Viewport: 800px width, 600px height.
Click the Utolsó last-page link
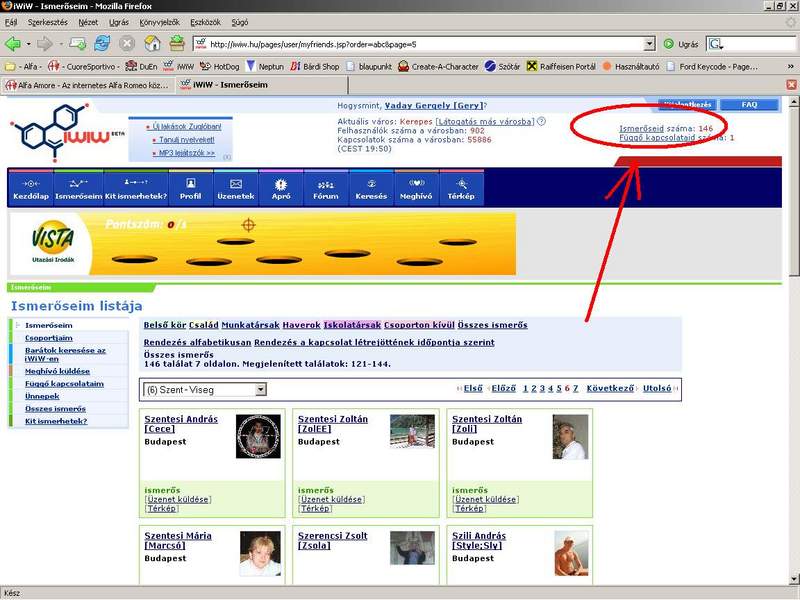657,388
